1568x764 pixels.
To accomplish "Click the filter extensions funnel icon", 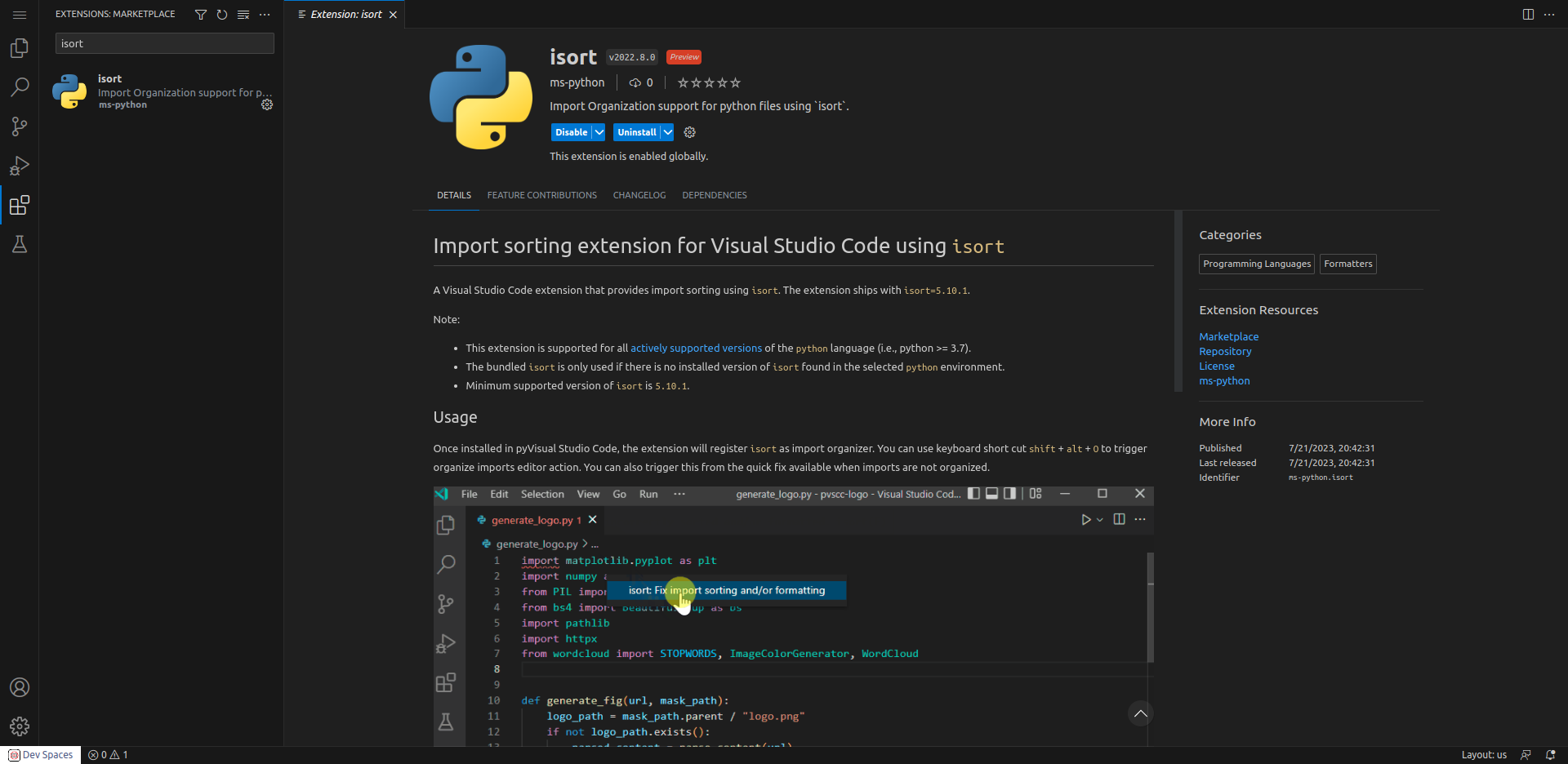I will (201, 15).
